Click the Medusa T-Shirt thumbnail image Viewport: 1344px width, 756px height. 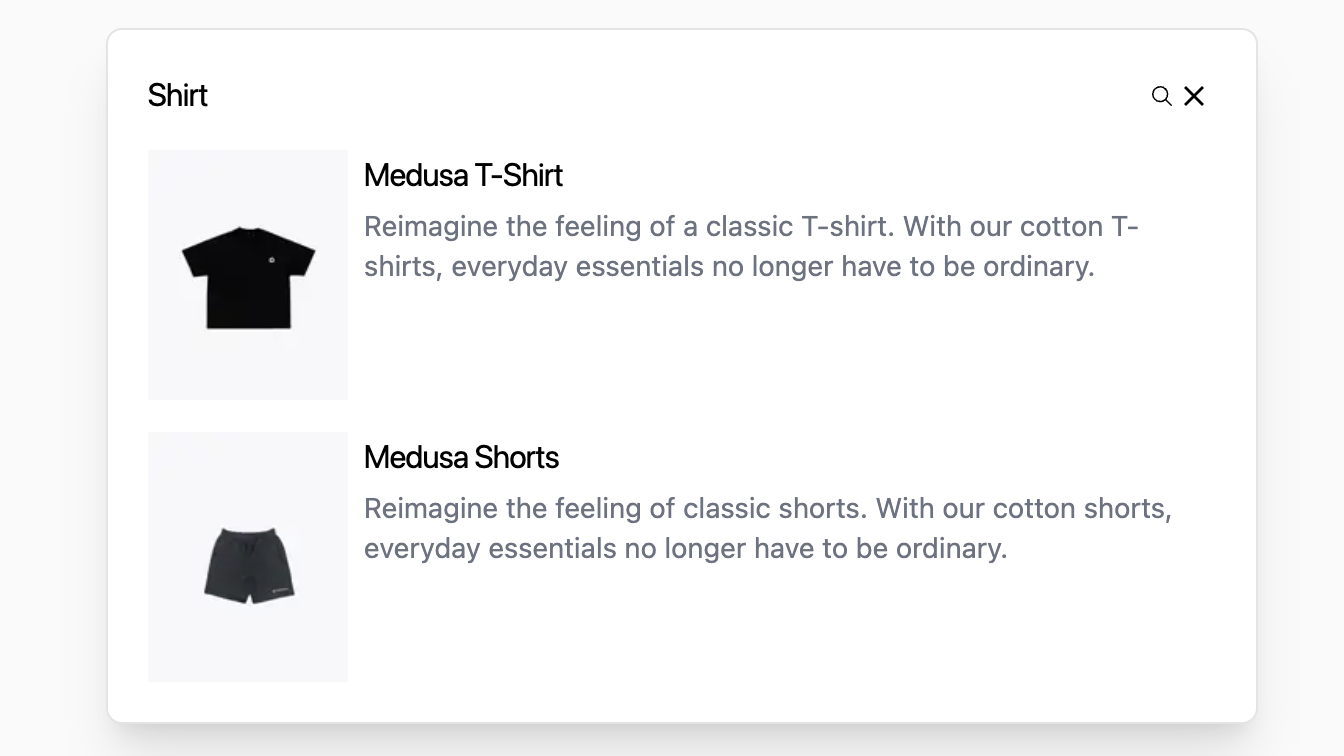click(247, 274)
